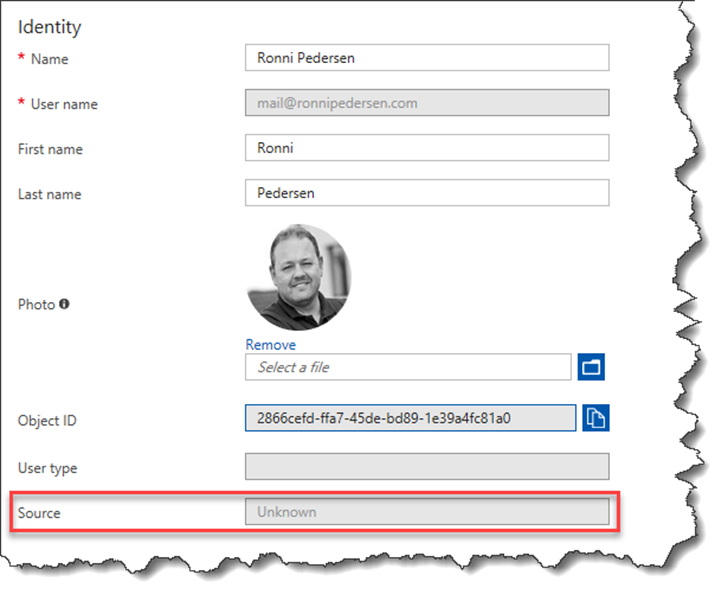This screenshot has height=601, width=728.
Task: Click the required User name label
Action: click(x=64, y=104)
